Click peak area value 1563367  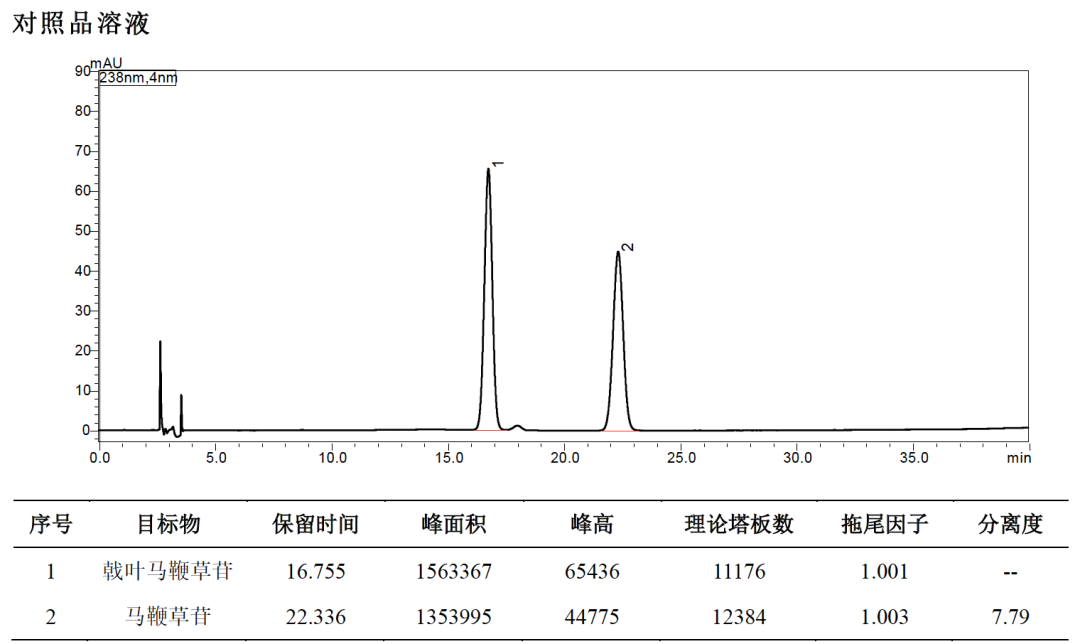[454, 572]
